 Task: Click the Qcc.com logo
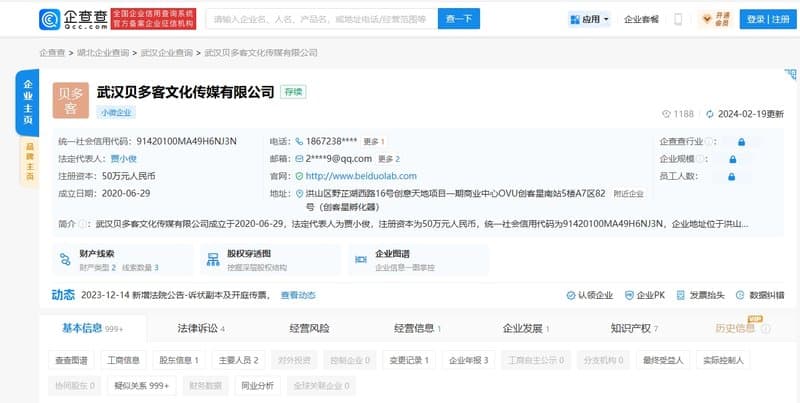(x=73, y=19)
